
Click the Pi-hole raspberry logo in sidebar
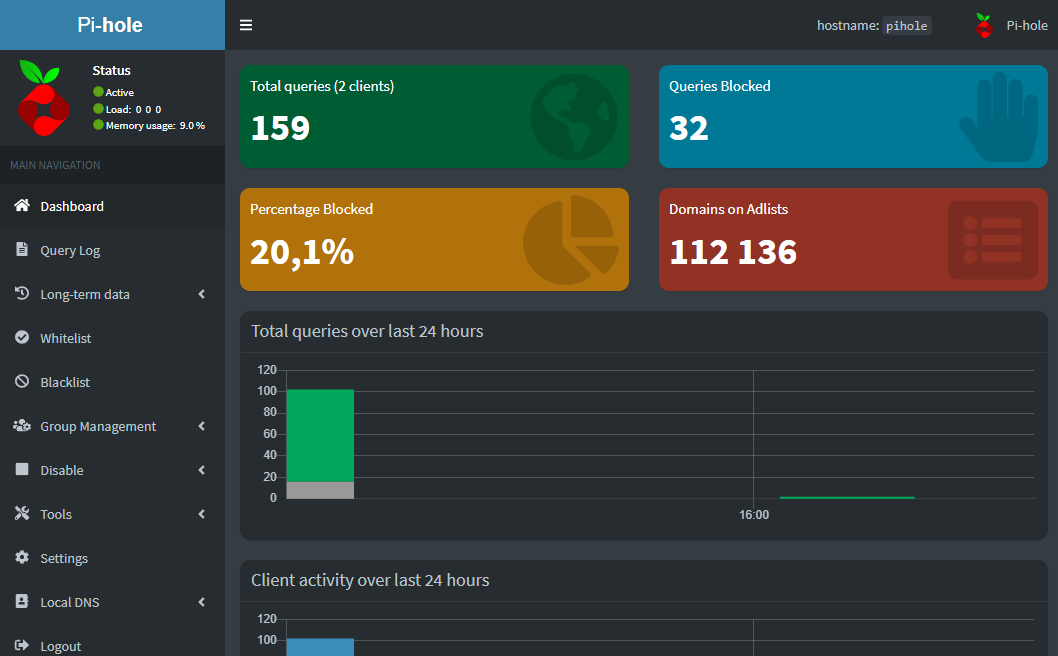point(44,98)
